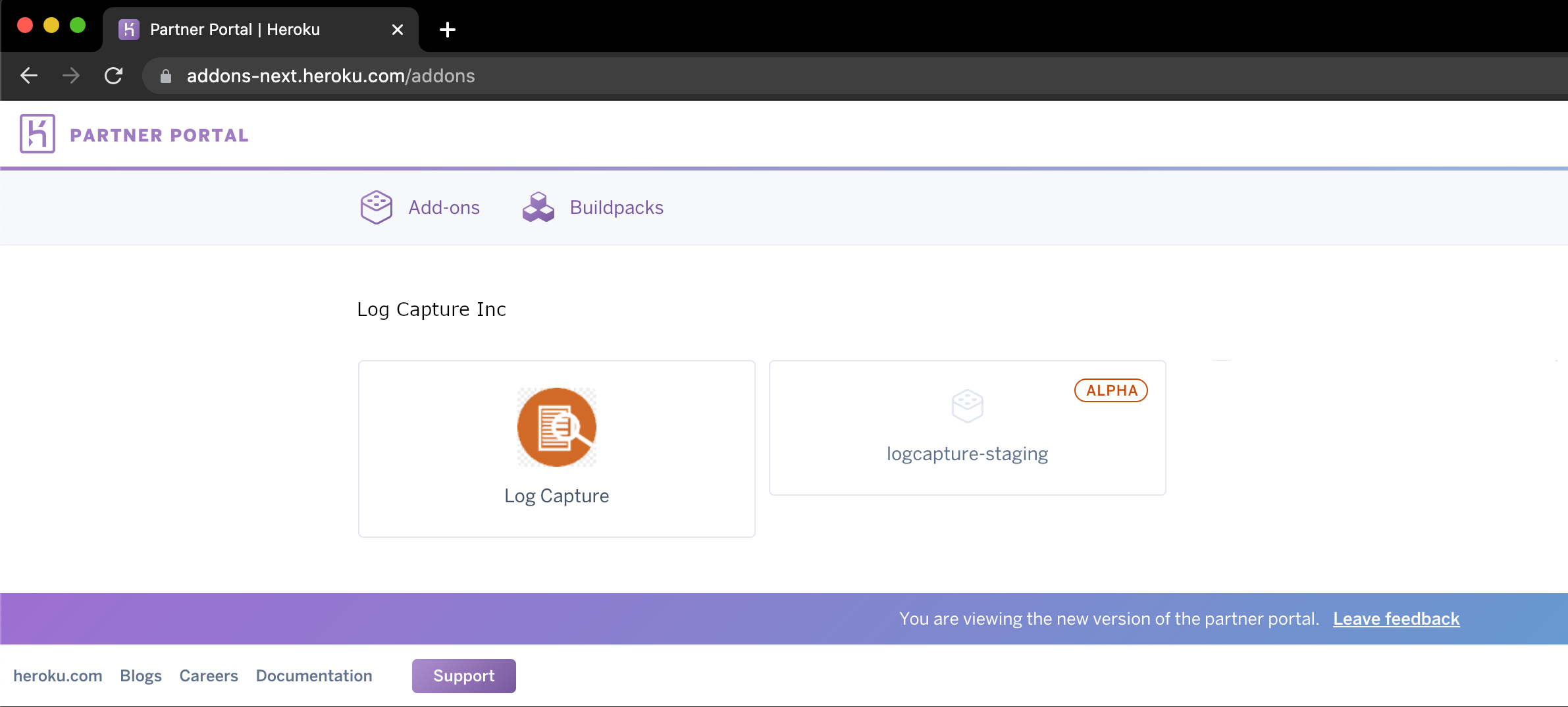Click the PARTNER PORTAL title text

coord(159,135)
